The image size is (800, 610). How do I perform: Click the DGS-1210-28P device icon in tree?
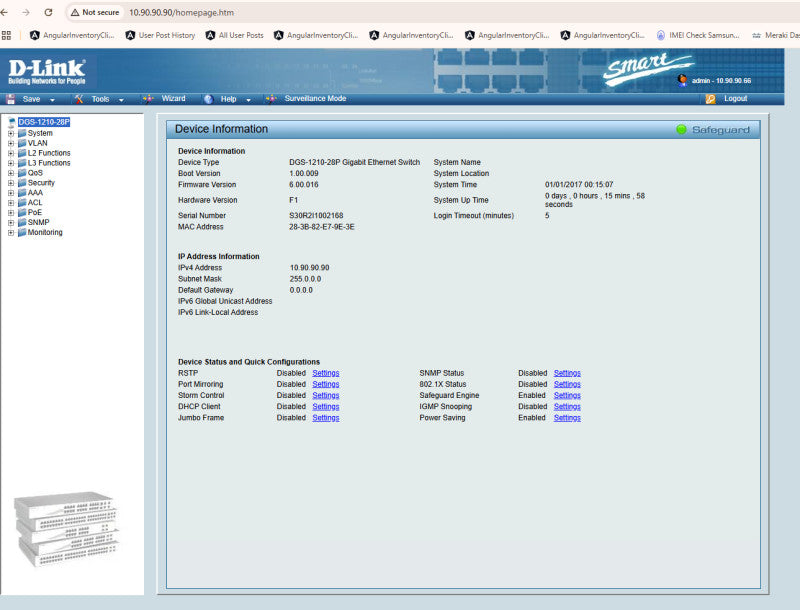pos(12,122)
